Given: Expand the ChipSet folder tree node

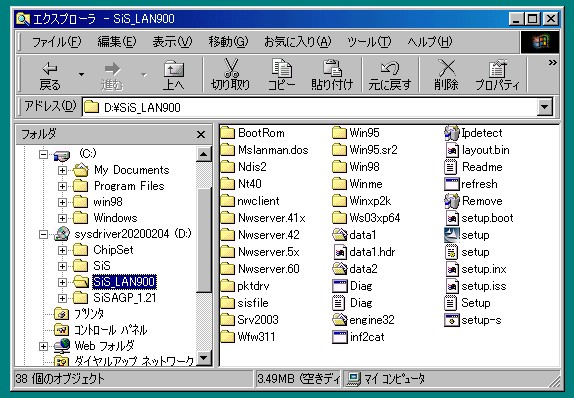Looking at the screenshot, I should coord(62,250).
